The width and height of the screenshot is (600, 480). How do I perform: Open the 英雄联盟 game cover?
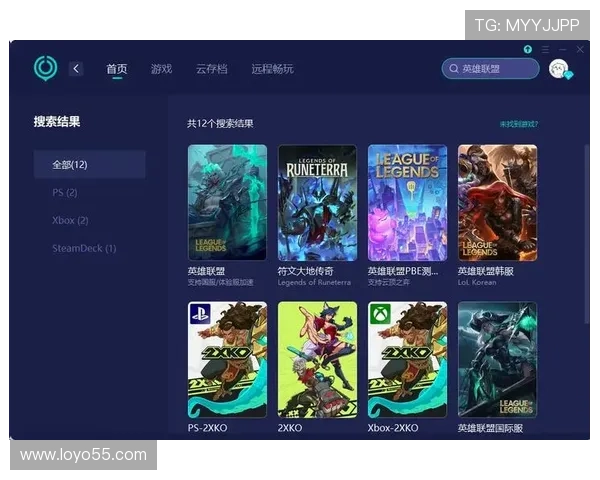(227, 202)
